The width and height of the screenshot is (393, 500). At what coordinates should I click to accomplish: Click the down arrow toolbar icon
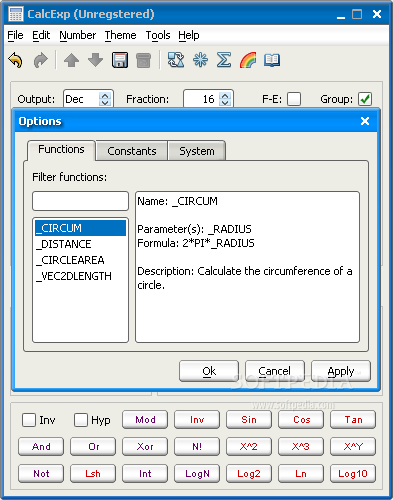[96, 60]
